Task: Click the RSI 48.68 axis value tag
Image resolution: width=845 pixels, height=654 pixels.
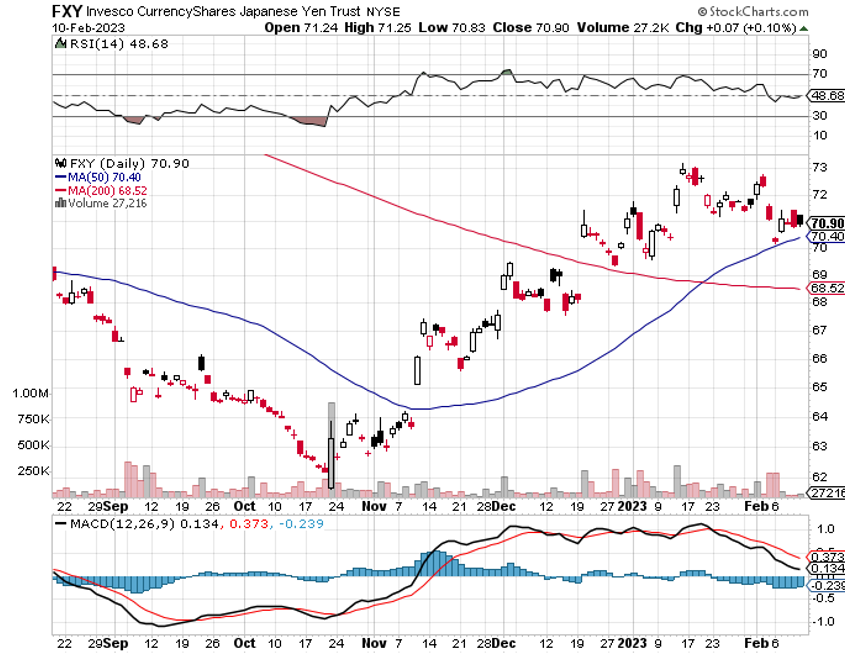Action: pyautogui.click(x=826, y=95)
